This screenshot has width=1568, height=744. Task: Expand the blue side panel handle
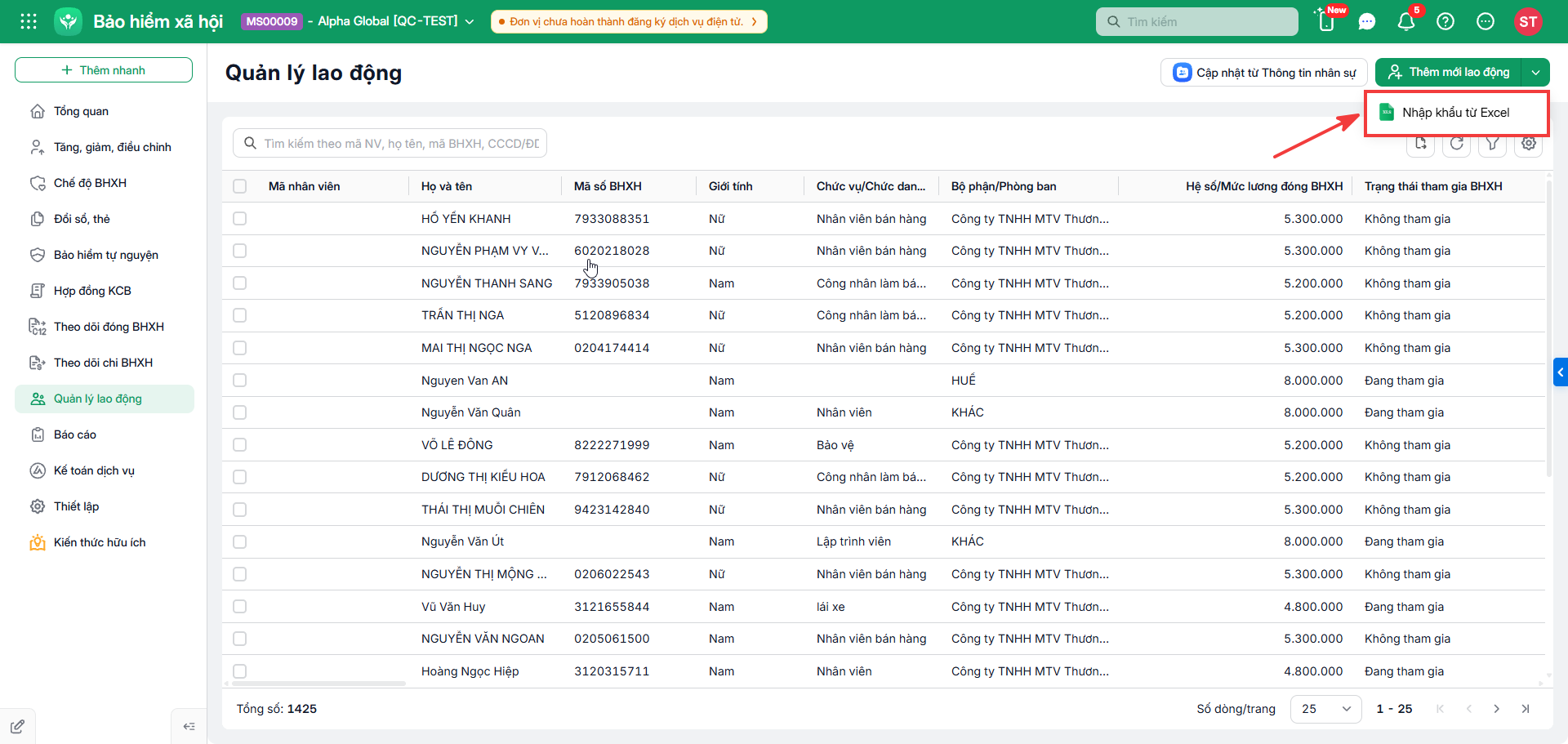(1561, 372)
